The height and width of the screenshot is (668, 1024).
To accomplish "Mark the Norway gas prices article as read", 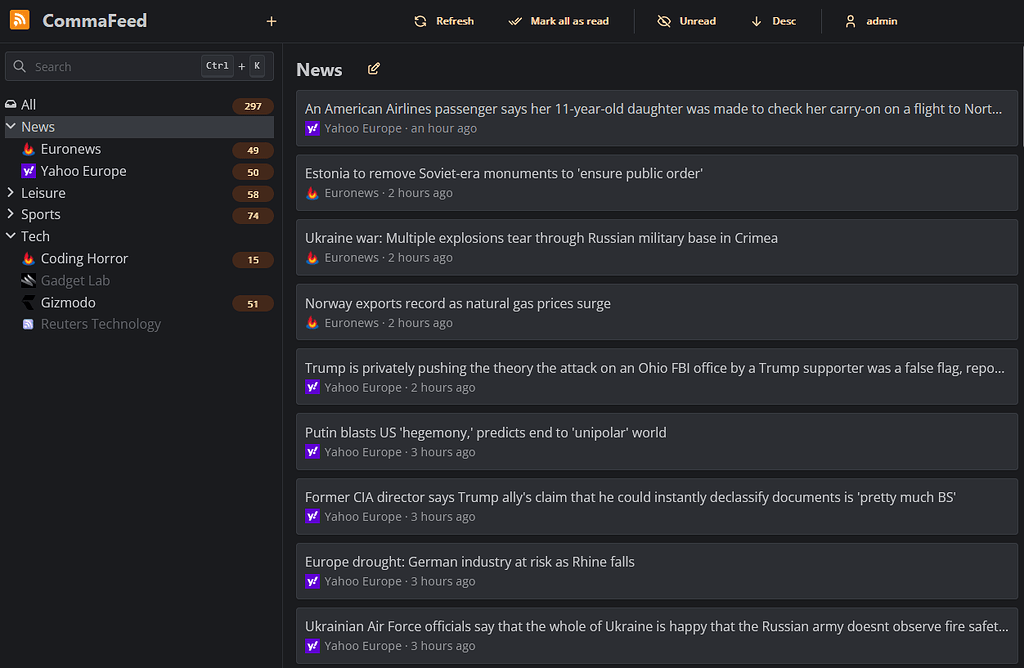I will [x=656, y=312].
